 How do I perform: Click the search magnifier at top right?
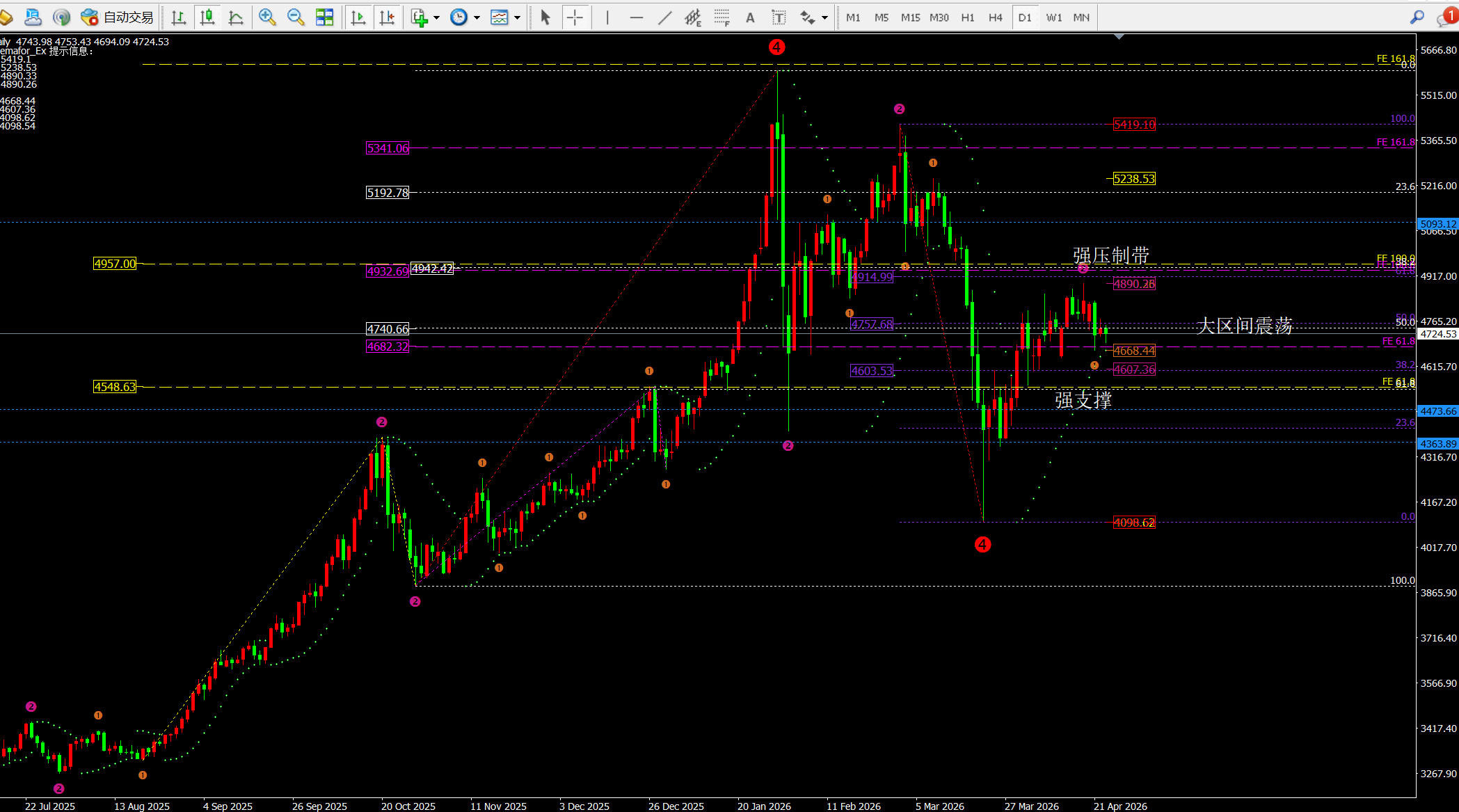1417,17
